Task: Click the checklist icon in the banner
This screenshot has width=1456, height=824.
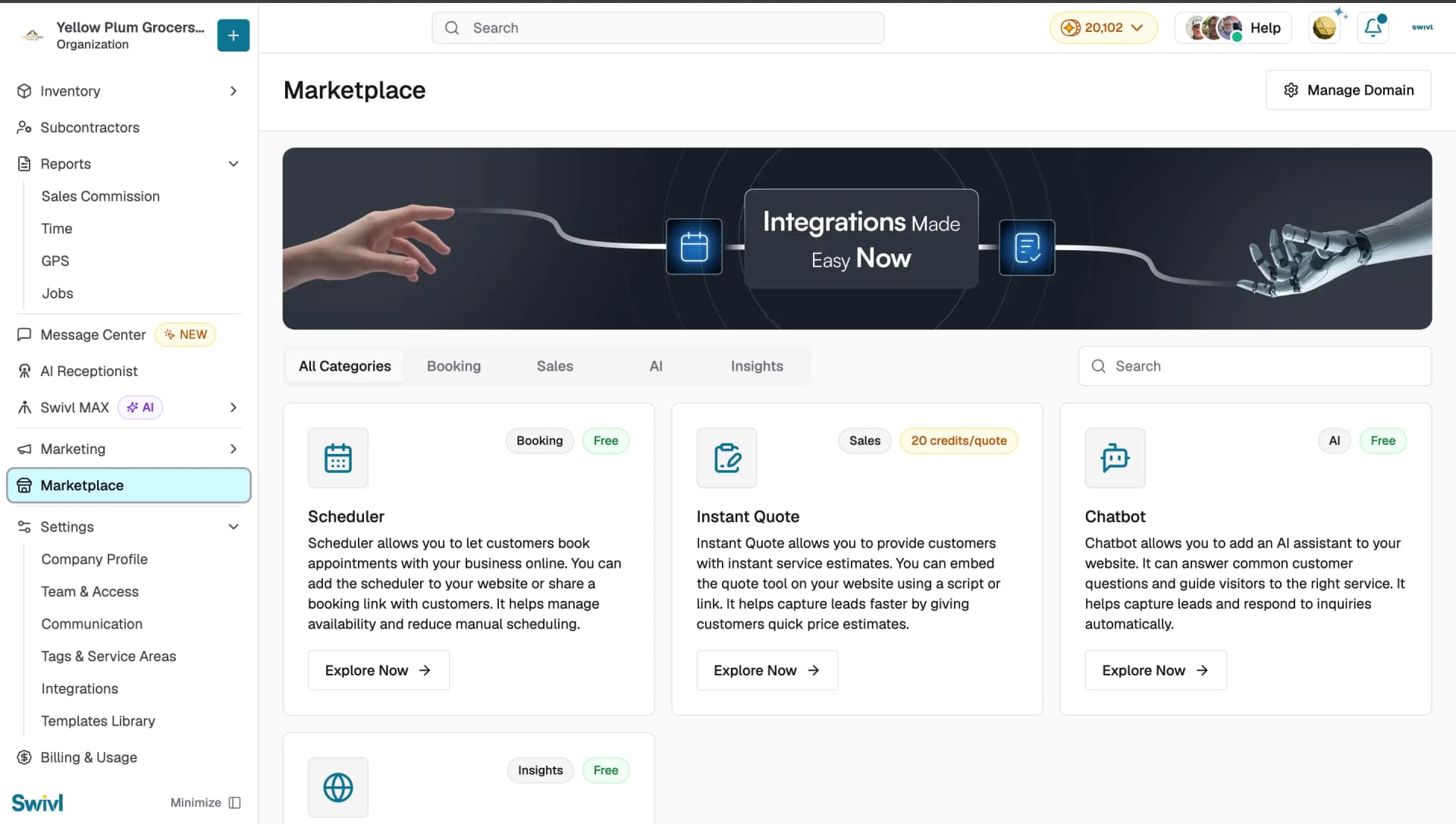Action: tap(1027, 247)
